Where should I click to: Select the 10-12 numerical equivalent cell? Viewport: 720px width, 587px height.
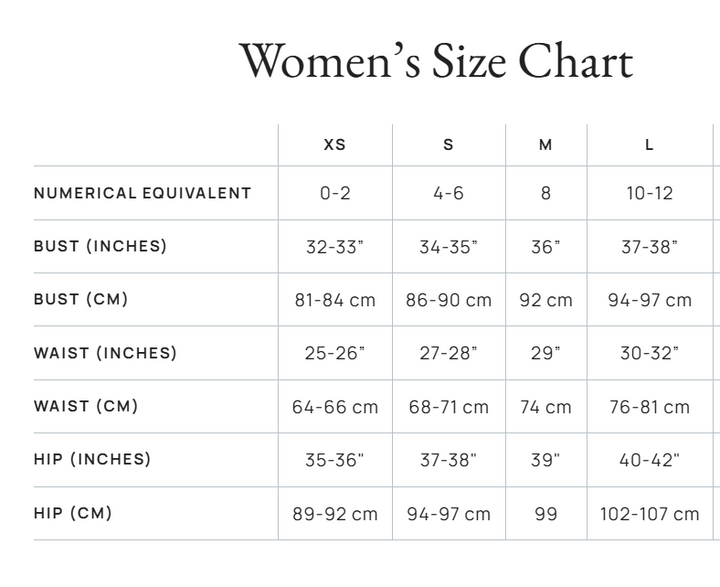650,193
